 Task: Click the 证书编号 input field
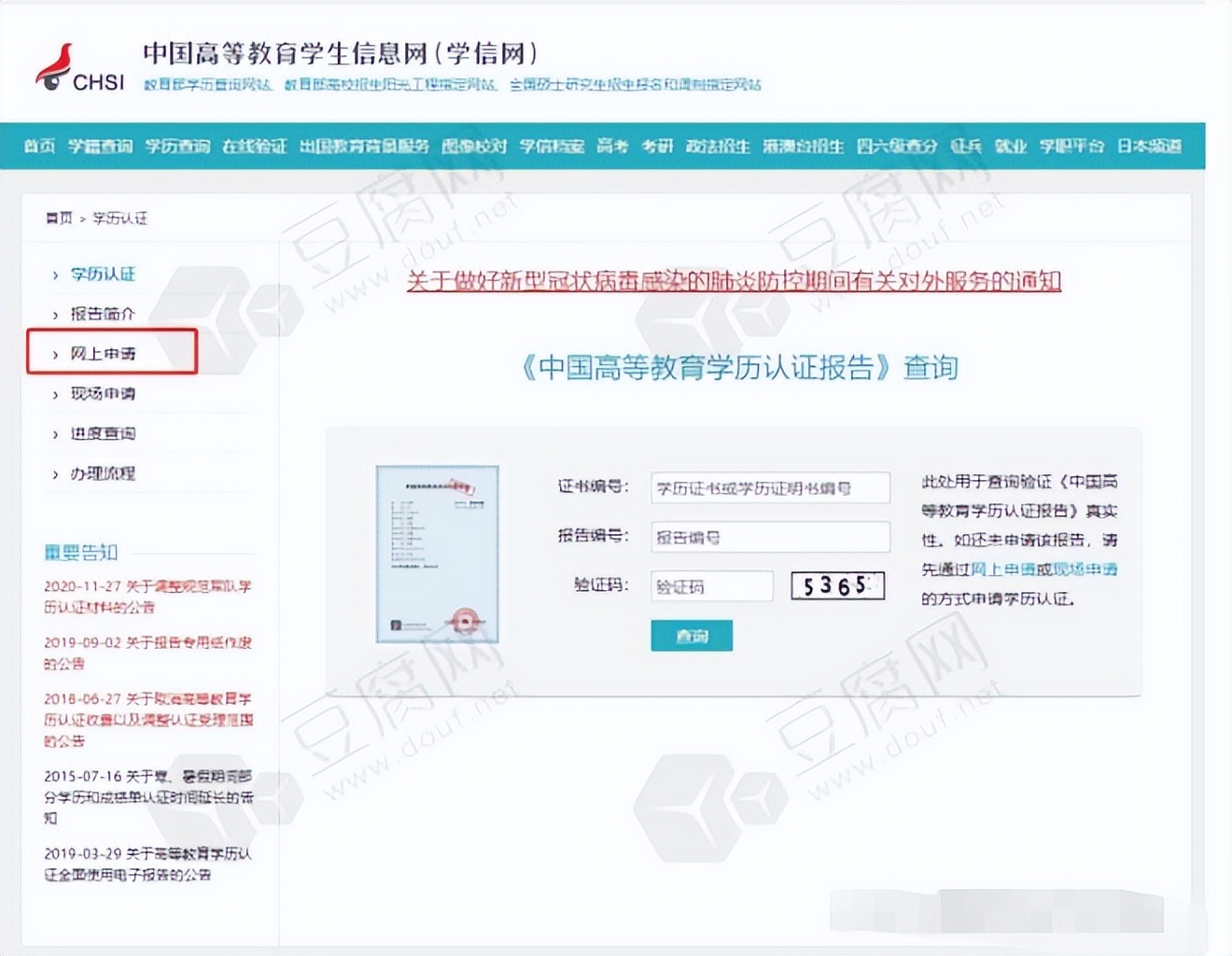(x=770, y=487)
